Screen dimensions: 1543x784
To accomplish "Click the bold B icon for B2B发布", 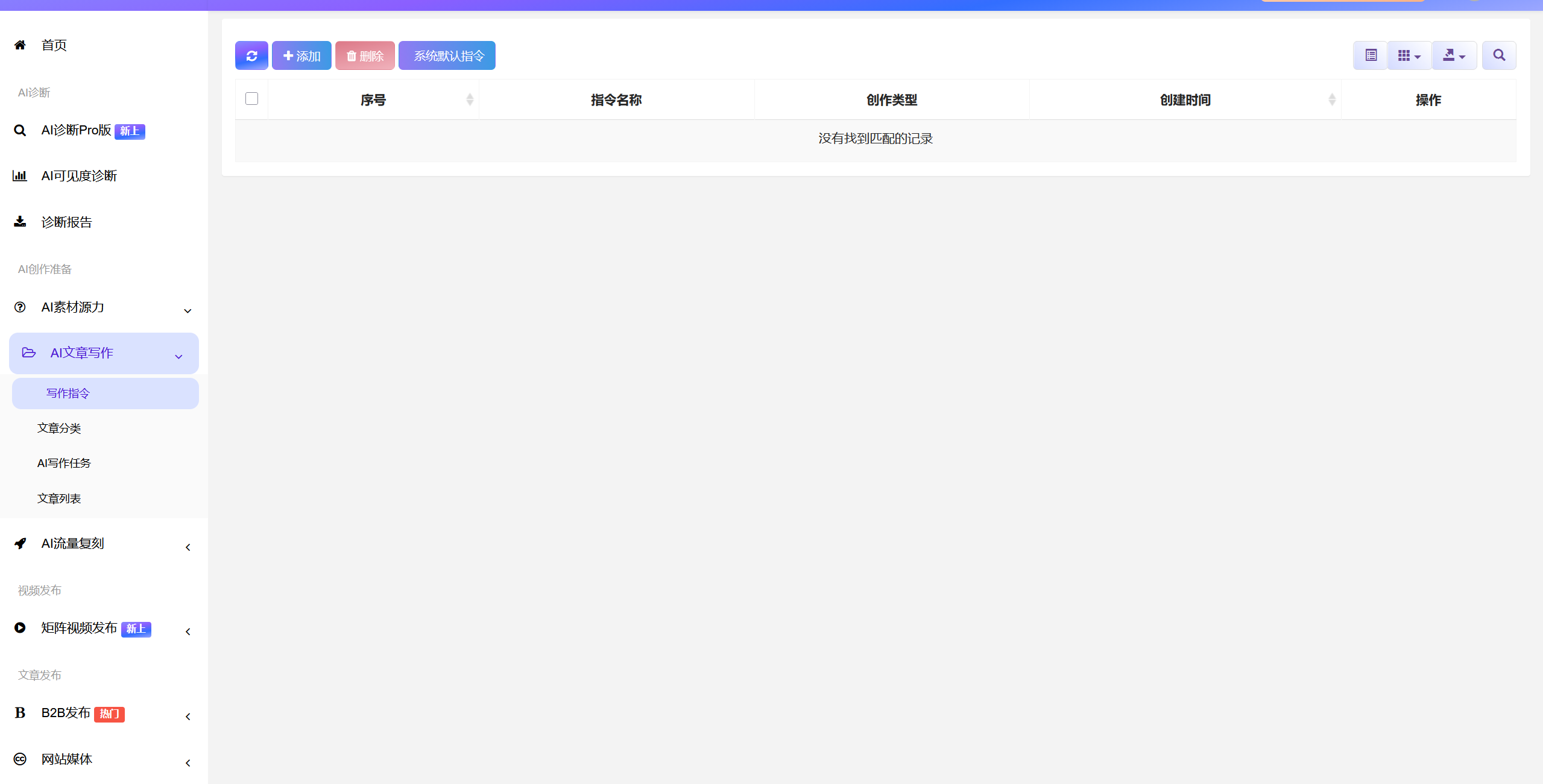I will click(20, 713).
